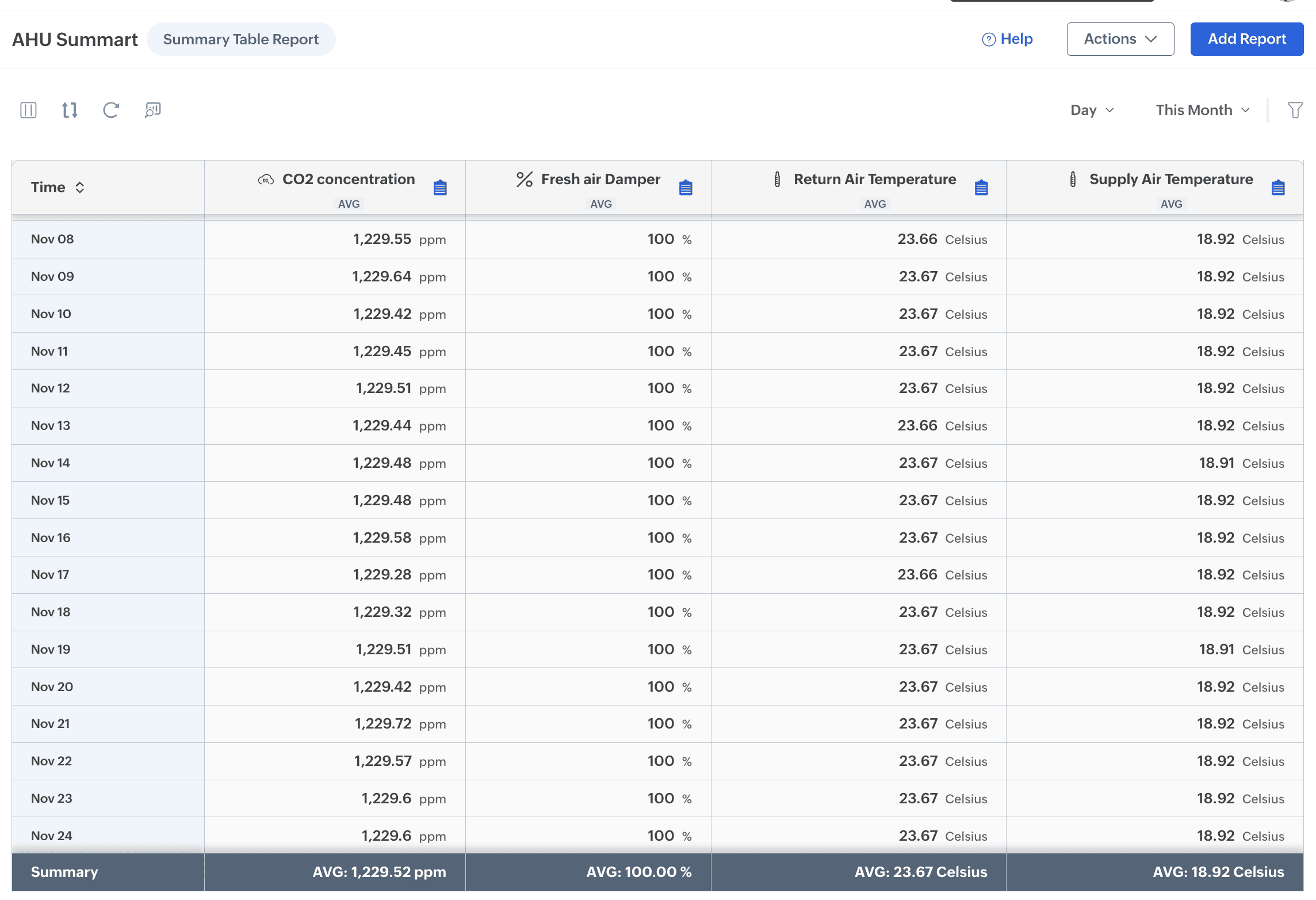Click the Add Report button
Image resolution: width=1316 pixels, height=900 pixels.
tap(1246, 39)
